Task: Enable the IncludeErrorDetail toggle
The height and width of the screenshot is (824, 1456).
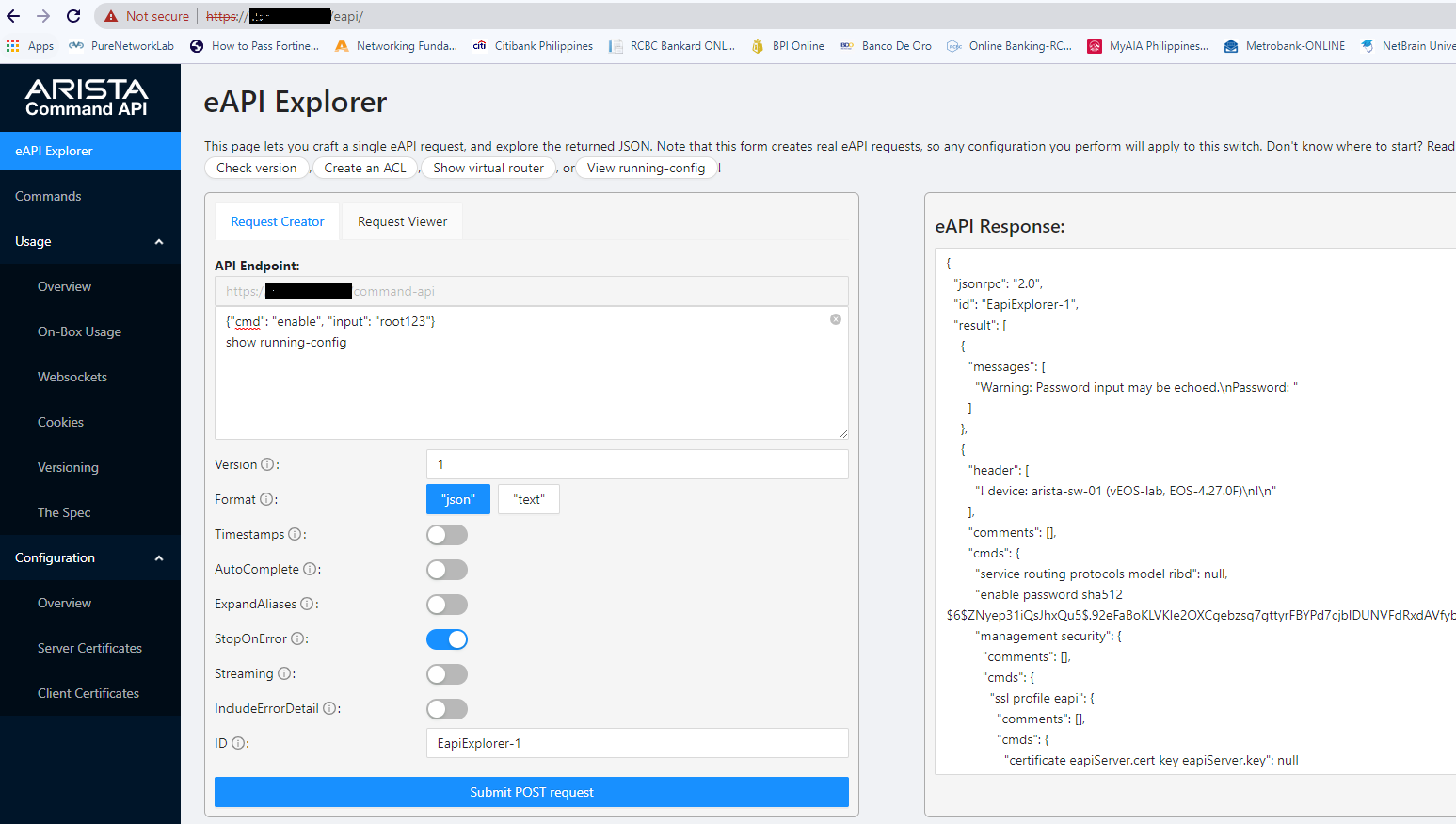Action: (x=447, y=709)
